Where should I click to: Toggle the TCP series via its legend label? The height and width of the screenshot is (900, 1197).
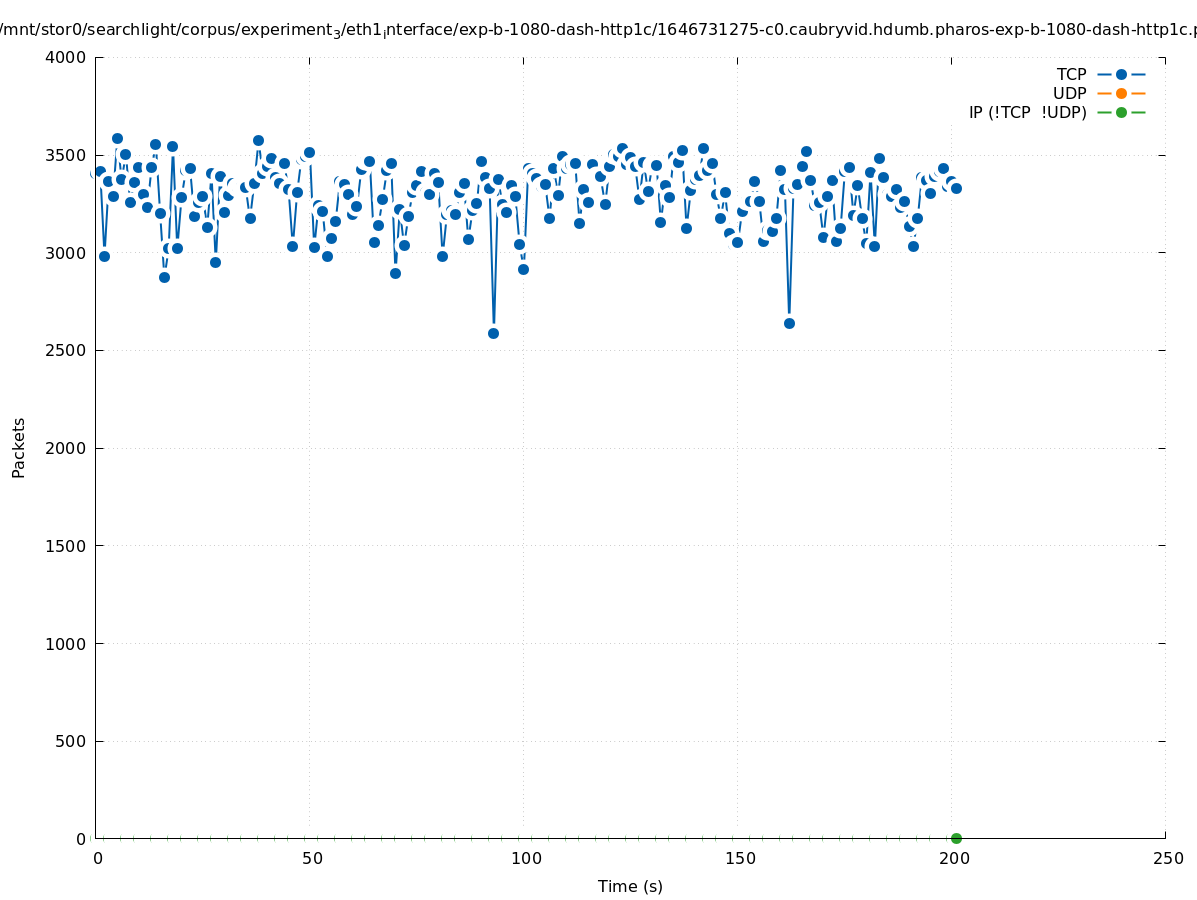(x=1071, y=74)
